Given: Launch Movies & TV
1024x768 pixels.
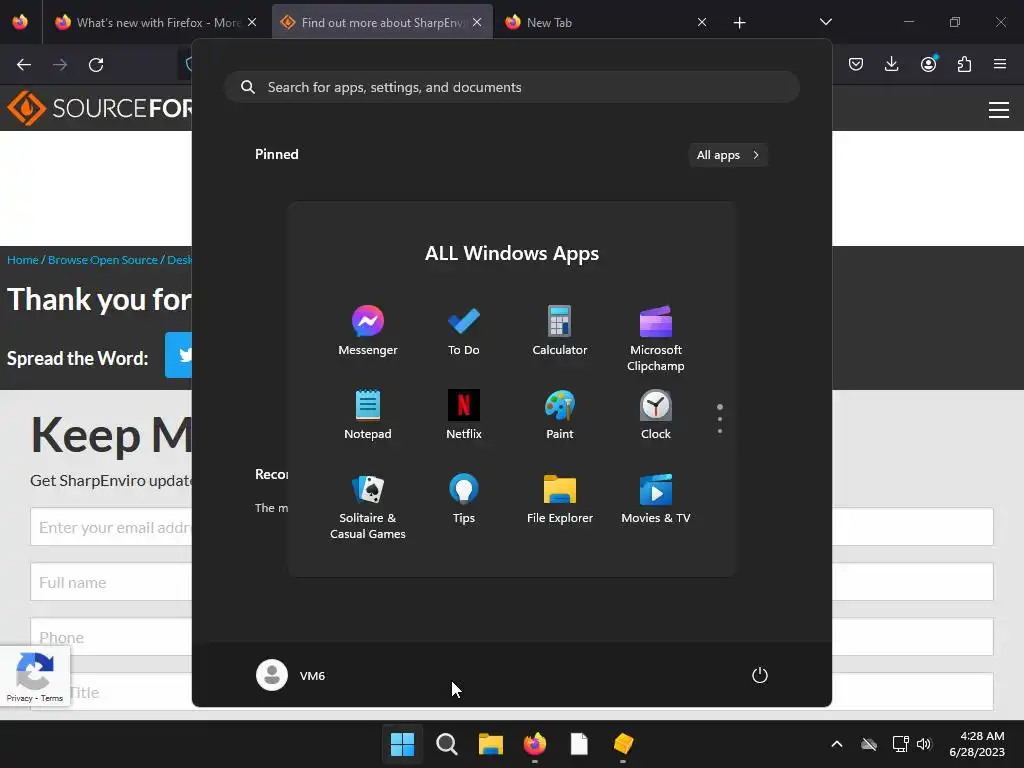Looking at the screenshot, I should [656, 499].
